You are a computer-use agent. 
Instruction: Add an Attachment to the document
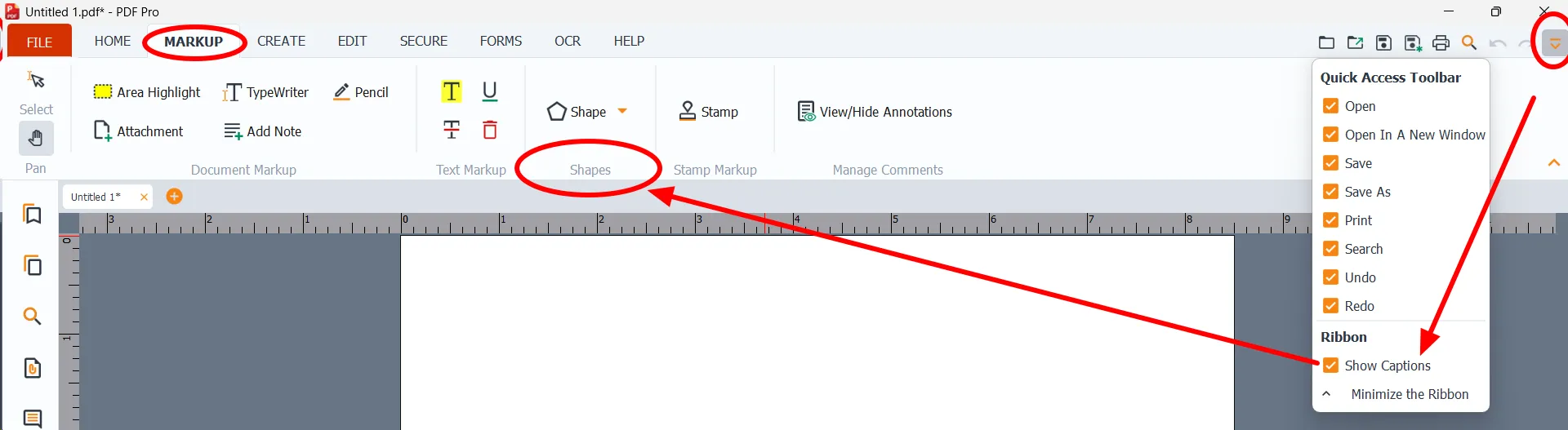click(139, 131)
